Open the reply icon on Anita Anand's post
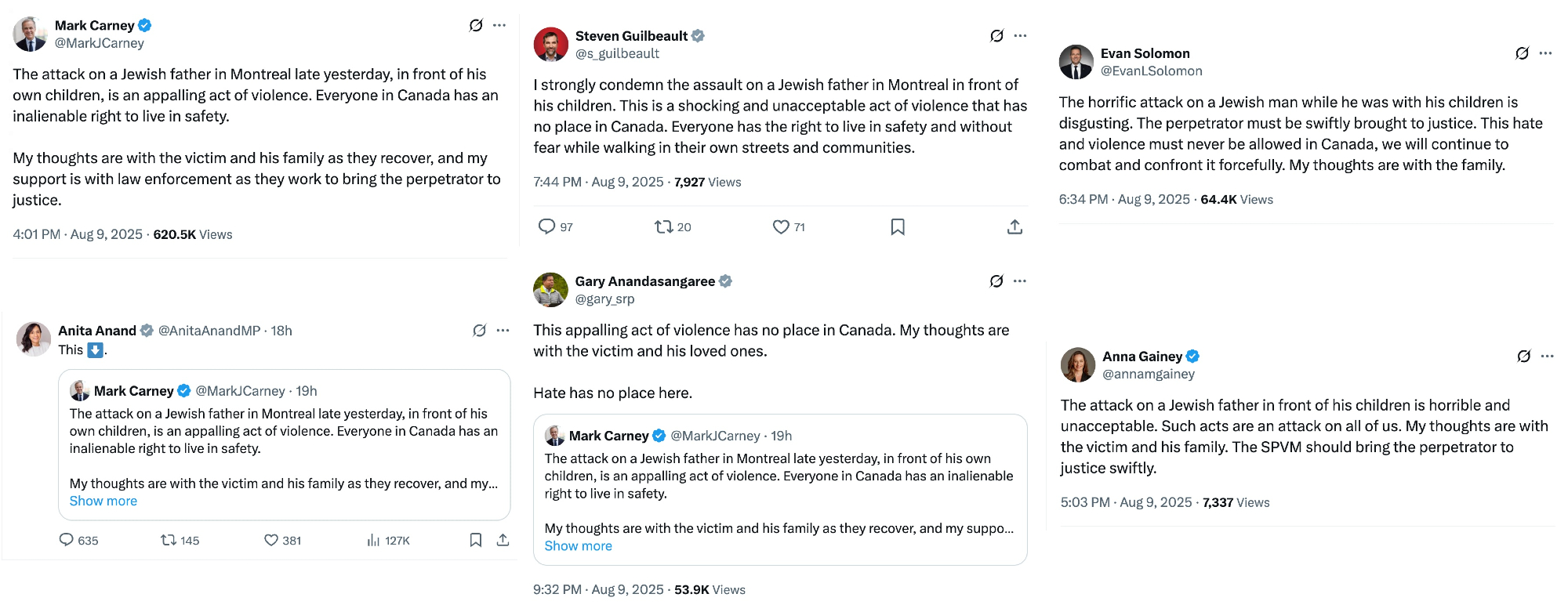The image size is (1568, 612). point(67,540)
